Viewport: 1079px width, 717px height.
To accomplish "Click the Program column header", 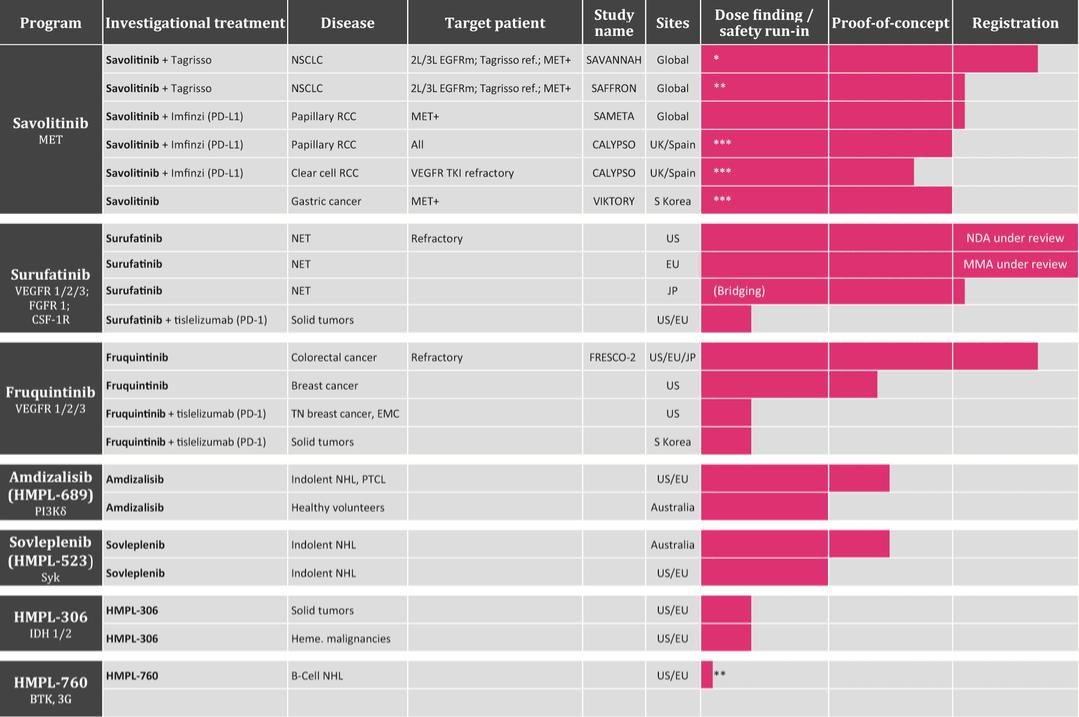I will [51, 22].
